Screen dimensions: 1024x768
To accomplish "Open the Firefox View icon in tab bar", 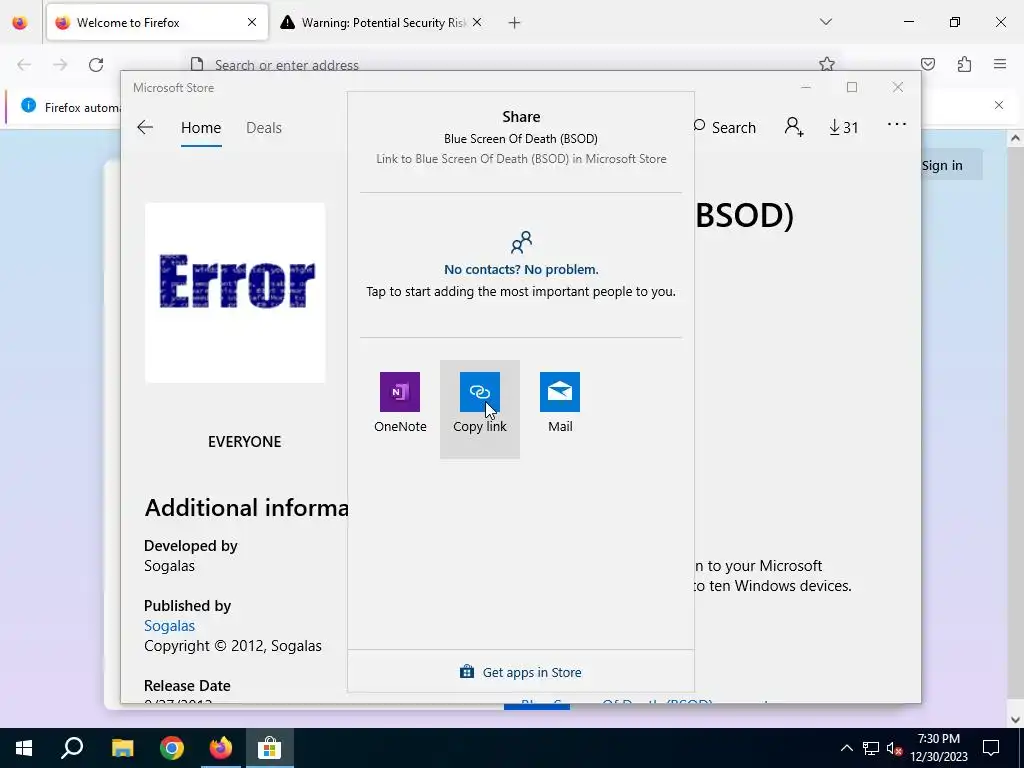I will point(20,23).
